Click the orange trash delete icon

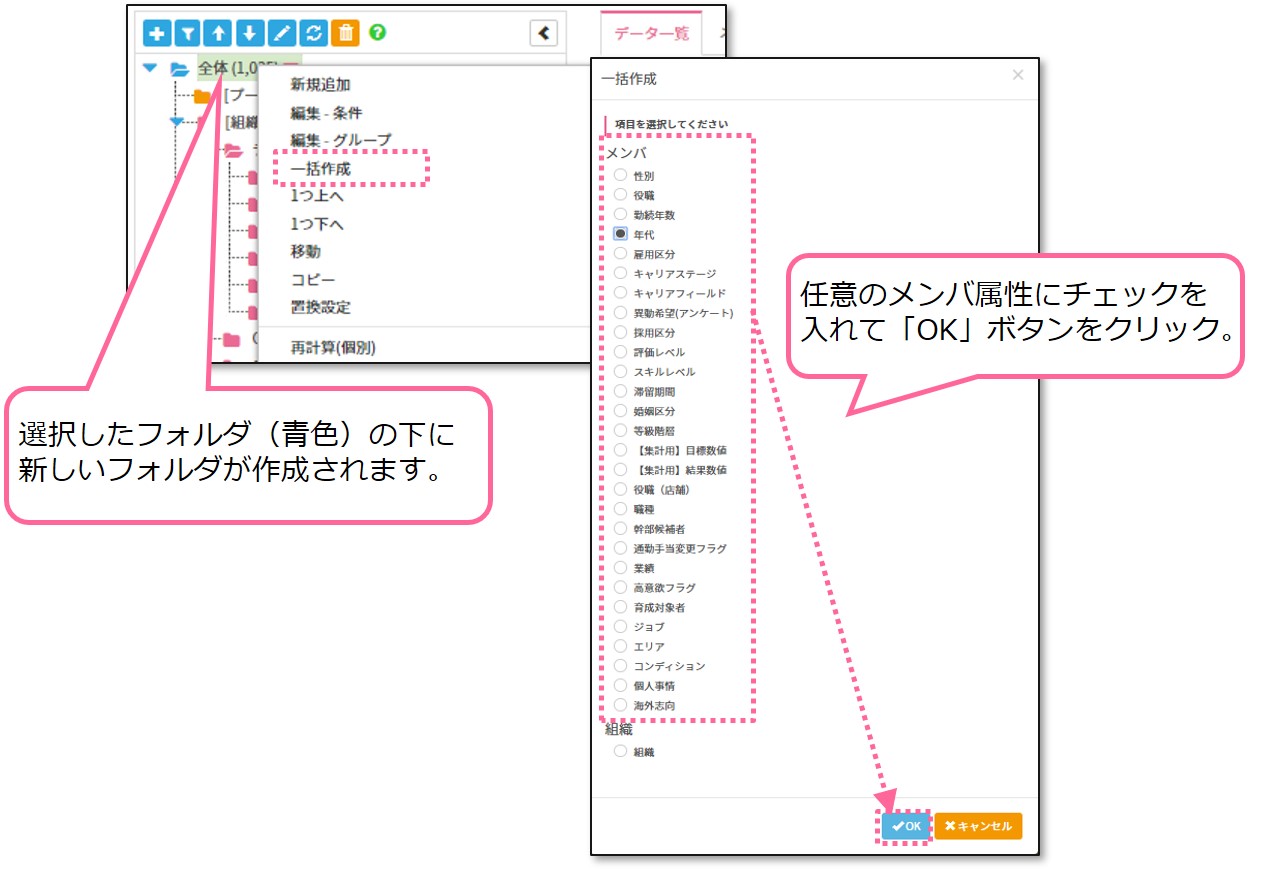[x=345, y=33]
